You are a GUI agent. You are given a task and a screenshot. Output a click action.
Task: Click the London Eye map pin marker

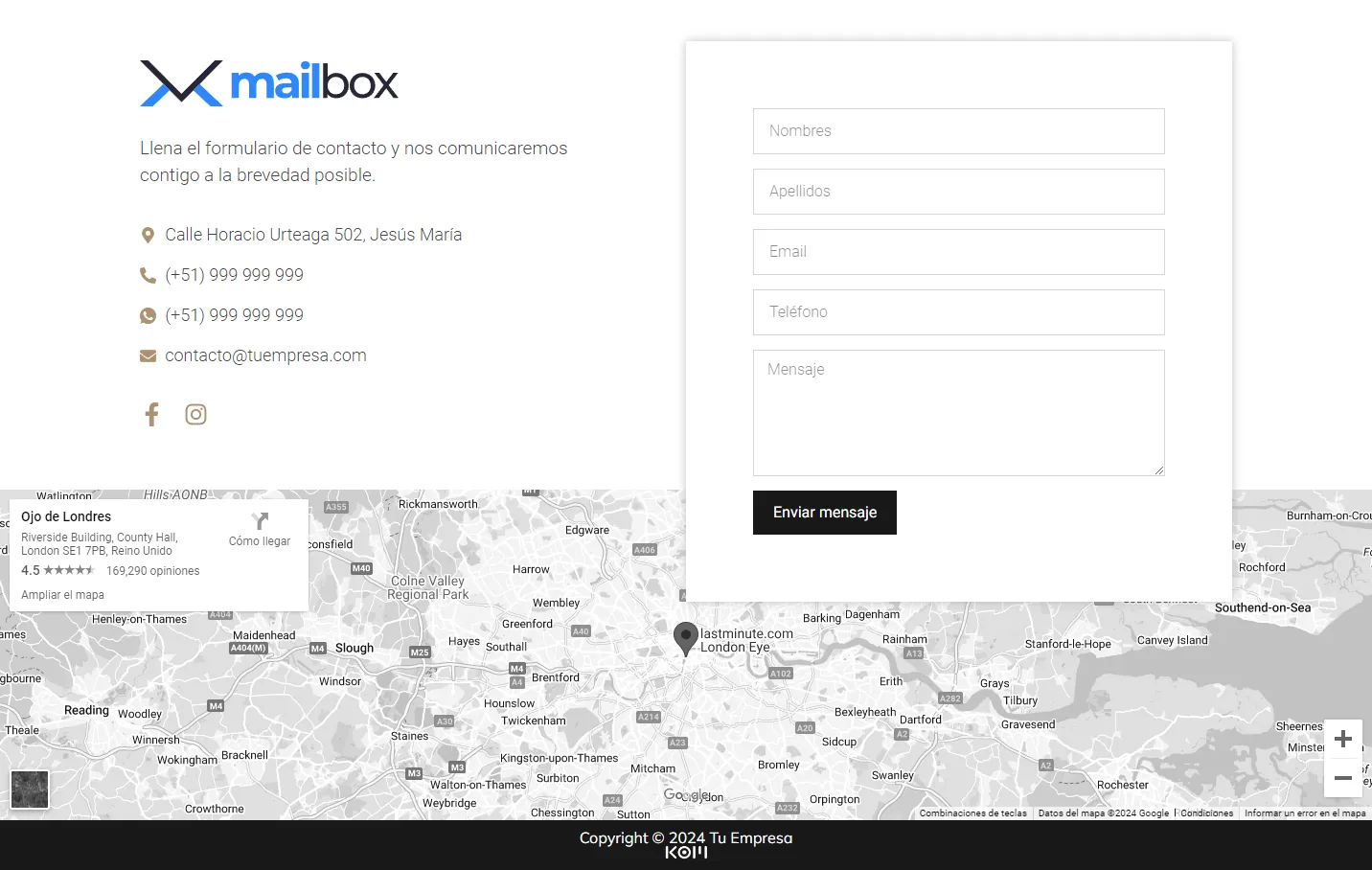pos(685,637)
